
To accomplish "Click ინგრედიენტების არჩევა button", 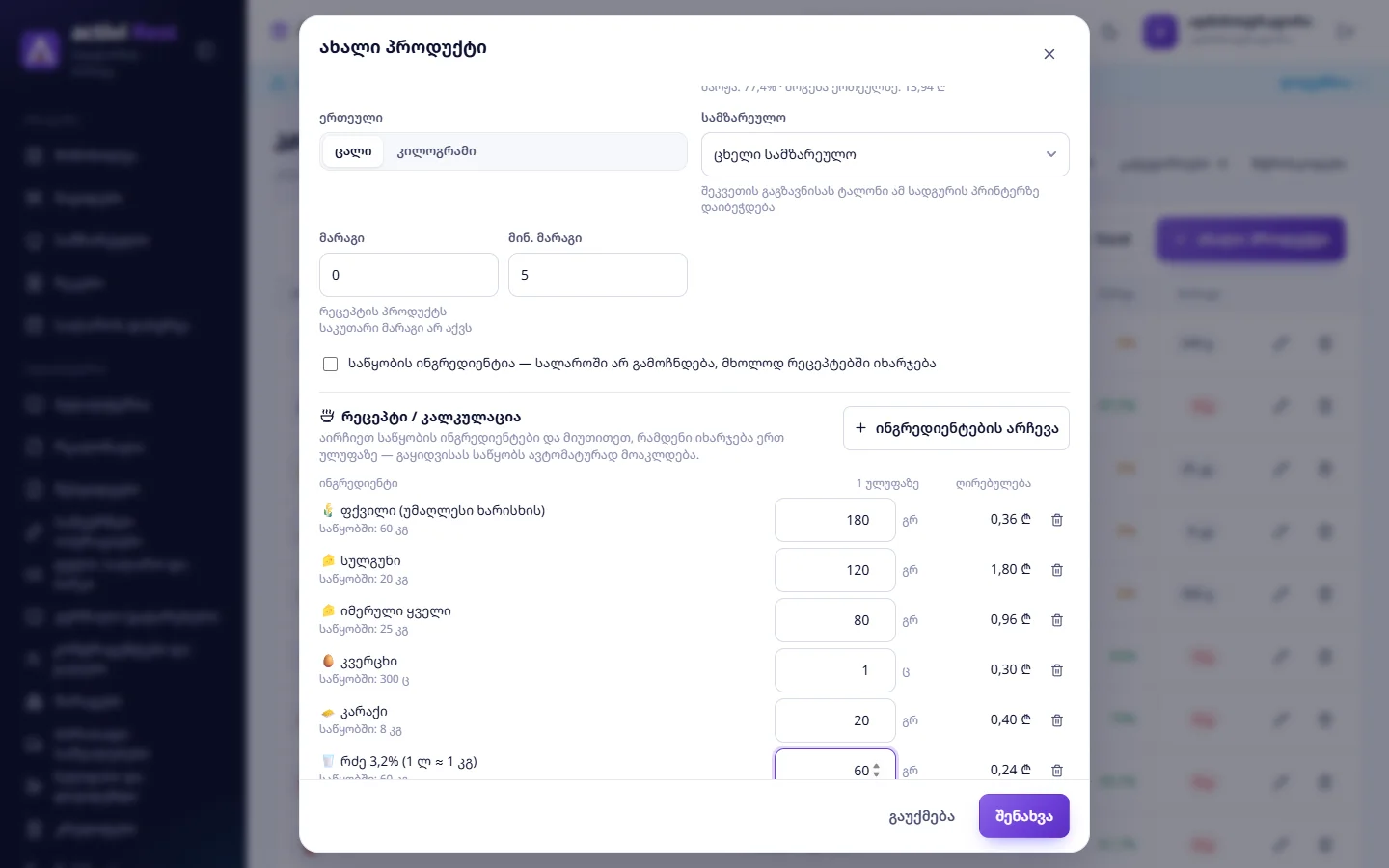I will coord(956,428).
